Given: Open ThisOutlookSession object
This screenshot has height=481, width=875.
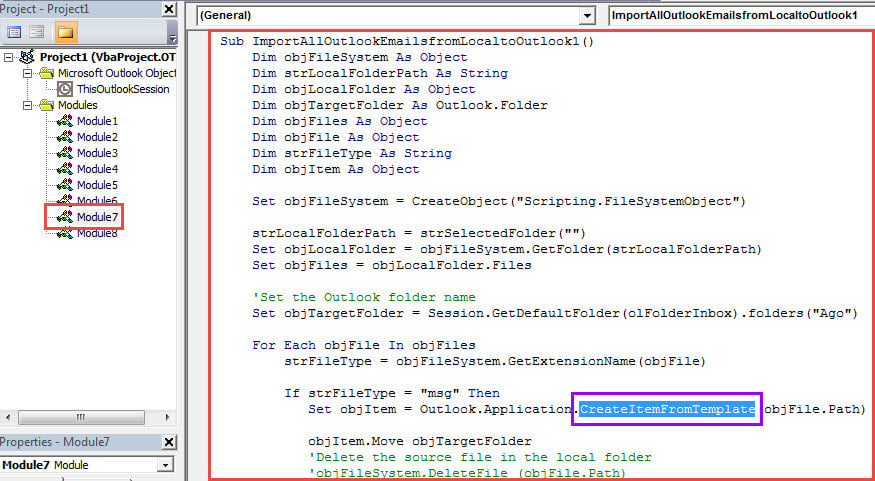Looking at the screenshot, I should (123, 89).
